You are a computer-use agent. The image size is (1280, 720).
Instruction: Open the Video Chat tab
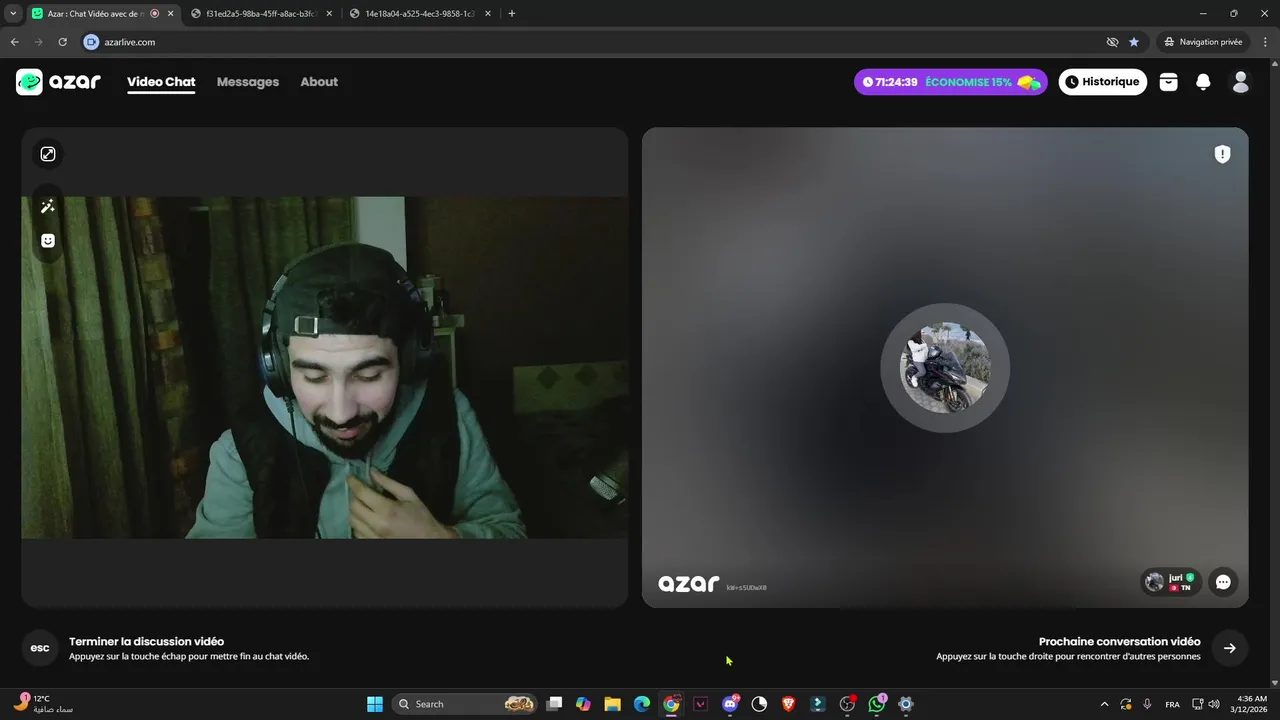[161, 82]
